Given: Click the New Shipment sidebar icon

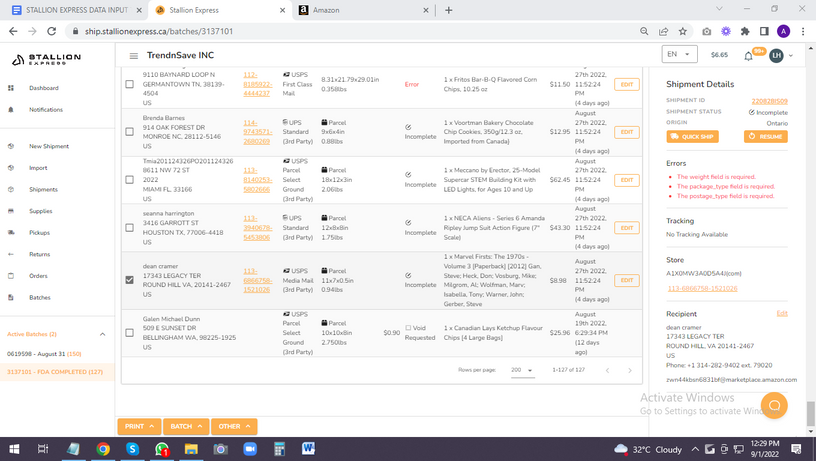Looking at the screenshot, I should pyautogui.click(x=11, y=146).
